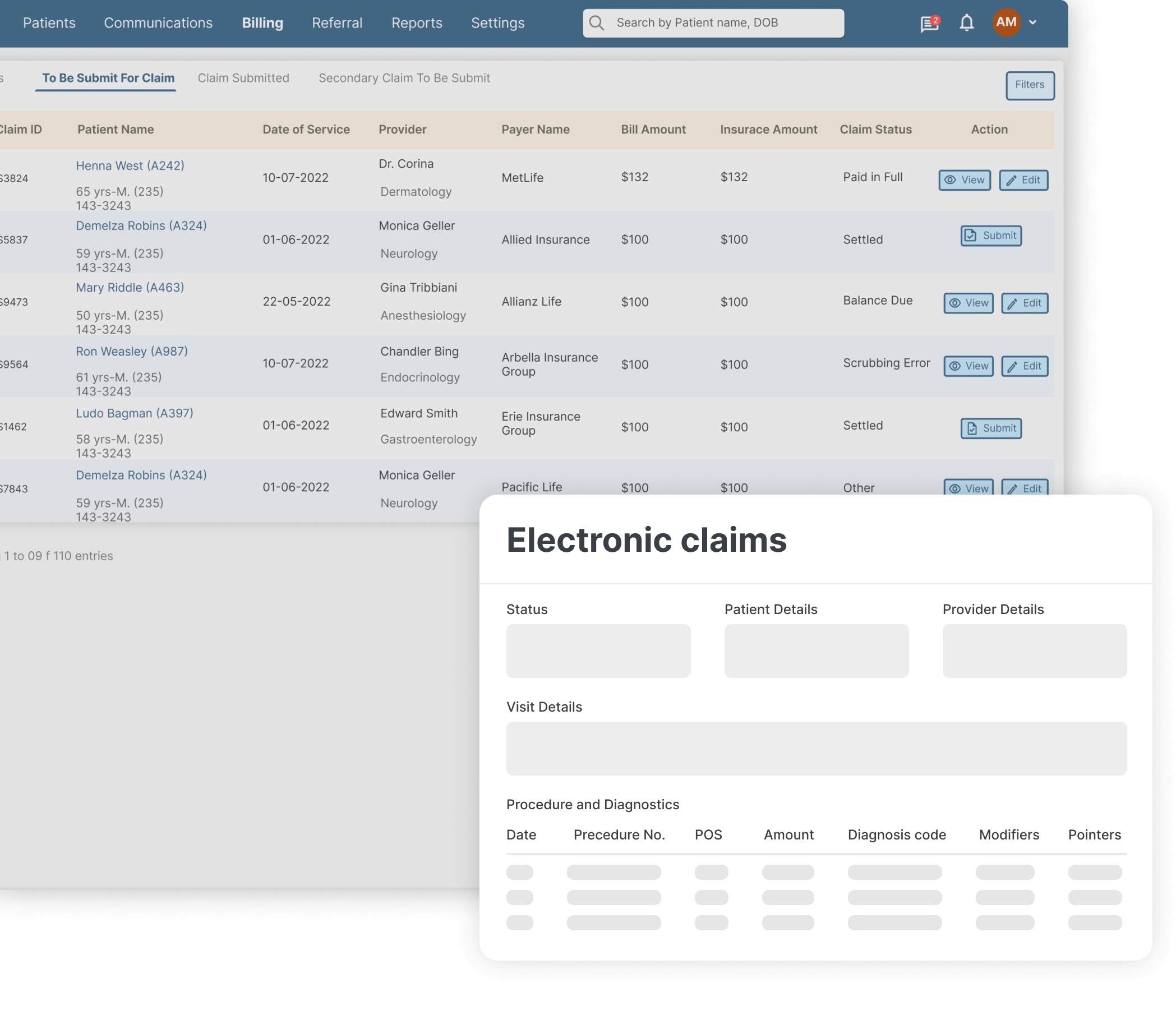Screen dimensions: 1176x1029
Task: Open patient link Ron Weasley (A987)
Action: (x=131, y=351)
